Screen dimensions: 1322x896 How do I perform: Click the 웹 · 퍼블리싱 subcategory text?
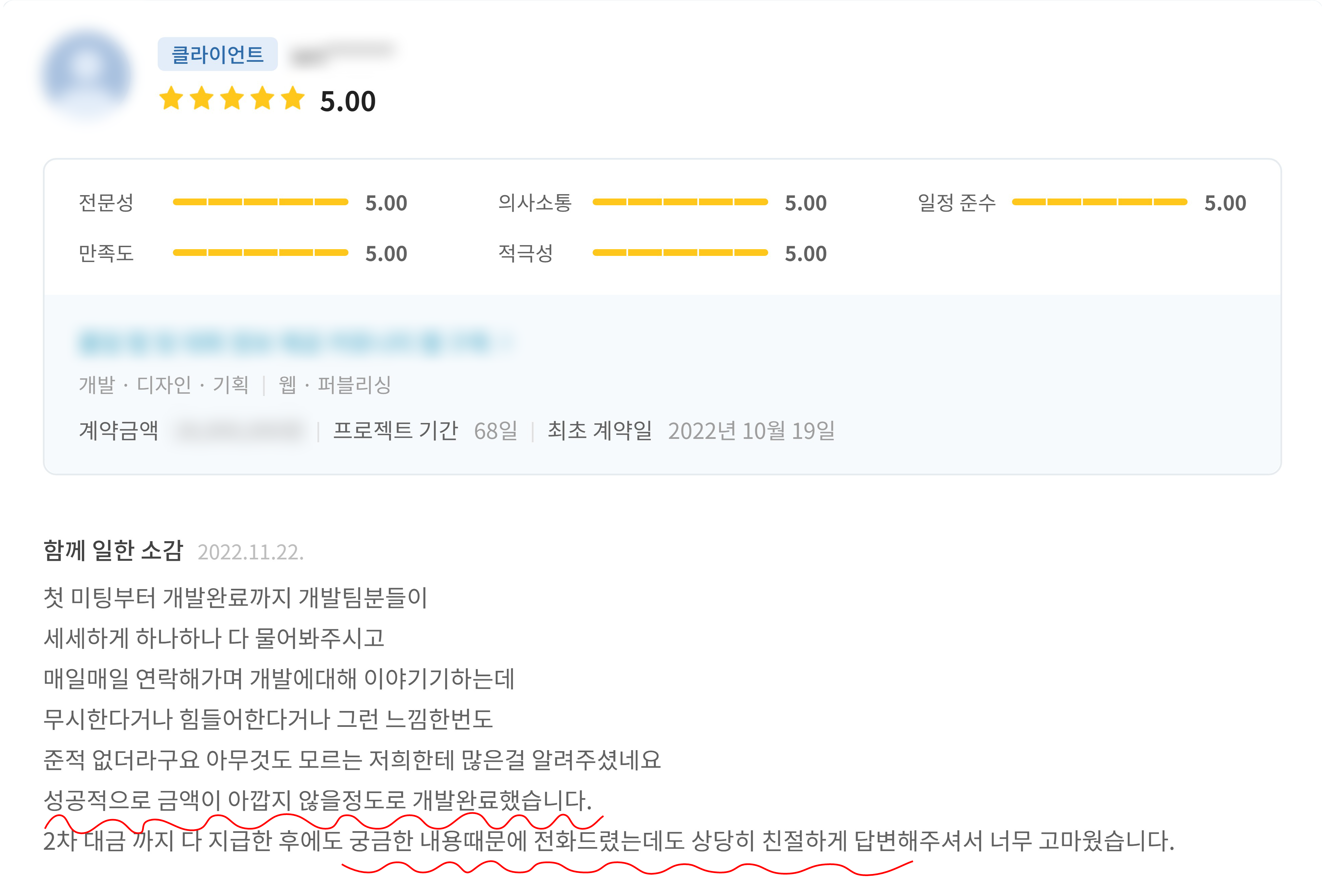[x=335, y=385]
